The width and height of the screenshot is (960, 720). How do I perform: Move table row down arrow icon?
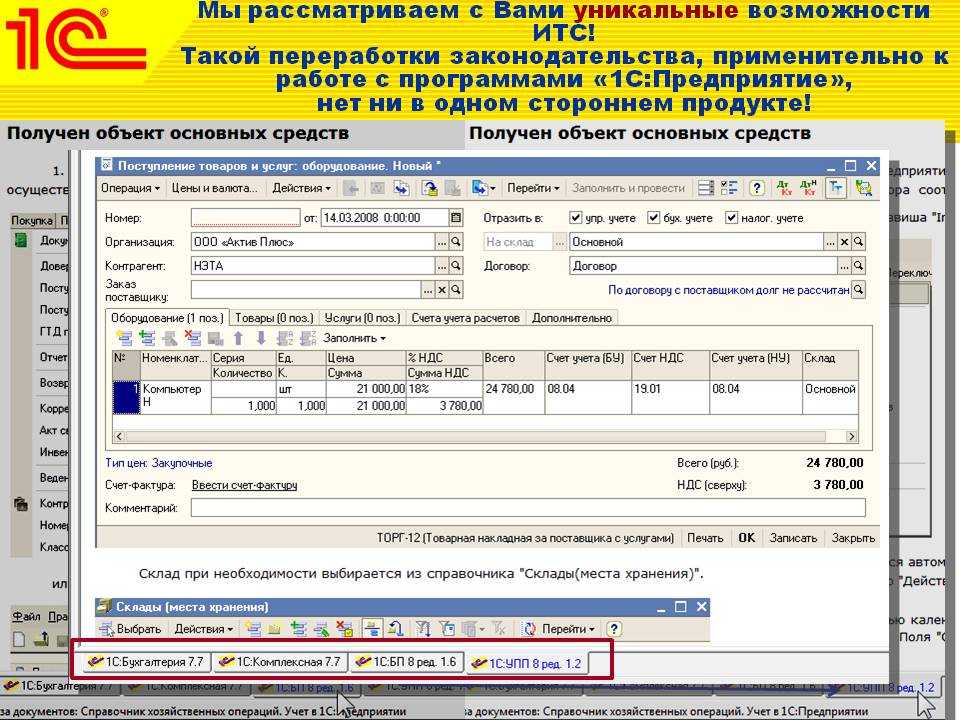tap(261, 338)
